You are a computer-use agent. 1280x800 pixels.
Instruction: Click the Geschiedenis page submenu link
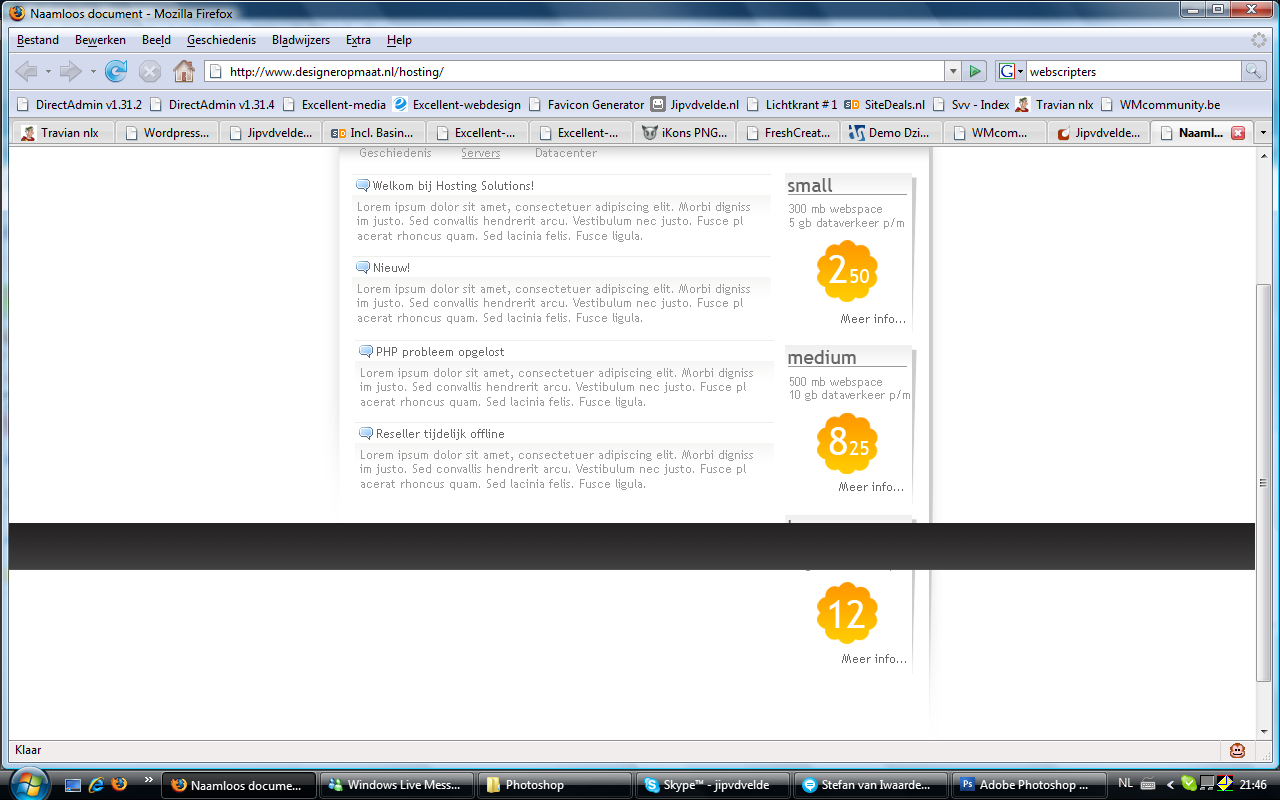click(x=395, y=153)
